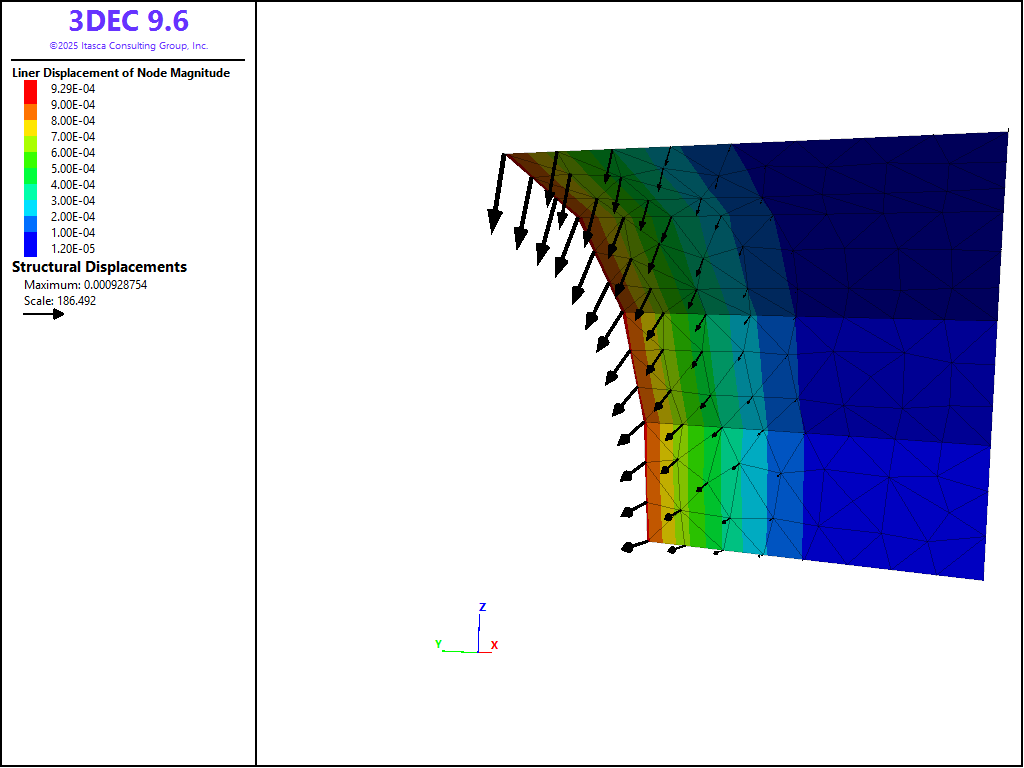Select the dark blue 1.20E-05 legend swatch

click(30, 248)
